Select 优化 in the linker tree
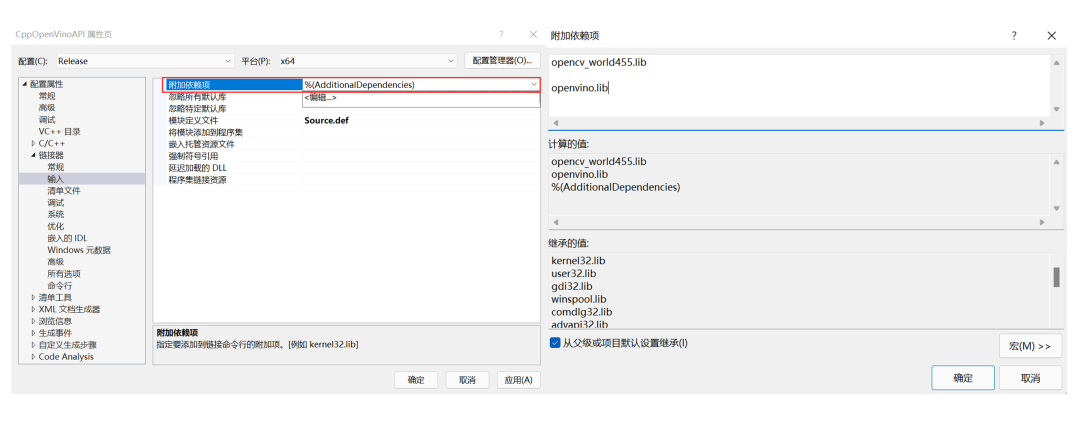 tap(56, 226)
